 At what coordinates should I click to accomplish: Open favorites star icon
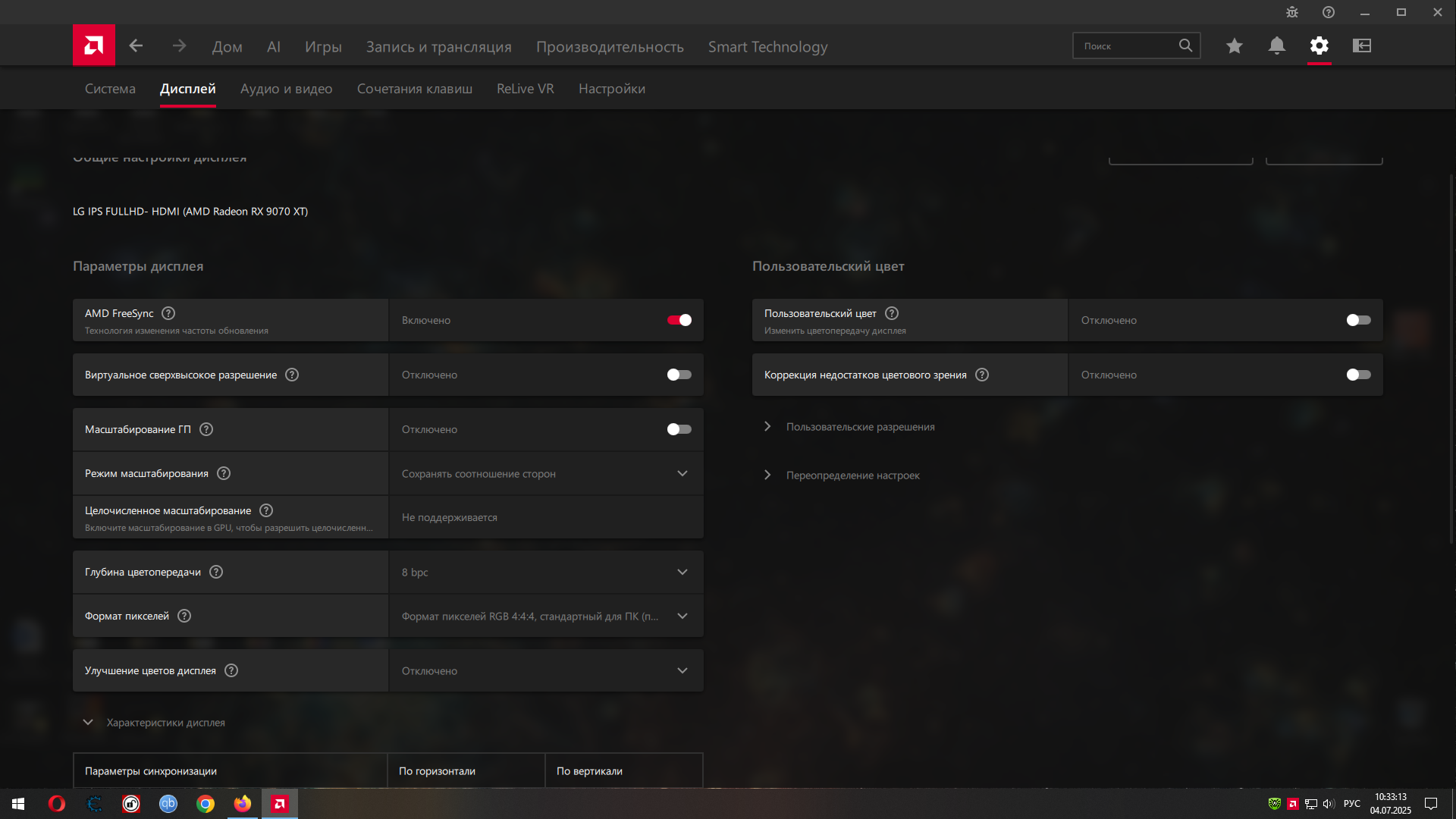tap(1235, 46)
